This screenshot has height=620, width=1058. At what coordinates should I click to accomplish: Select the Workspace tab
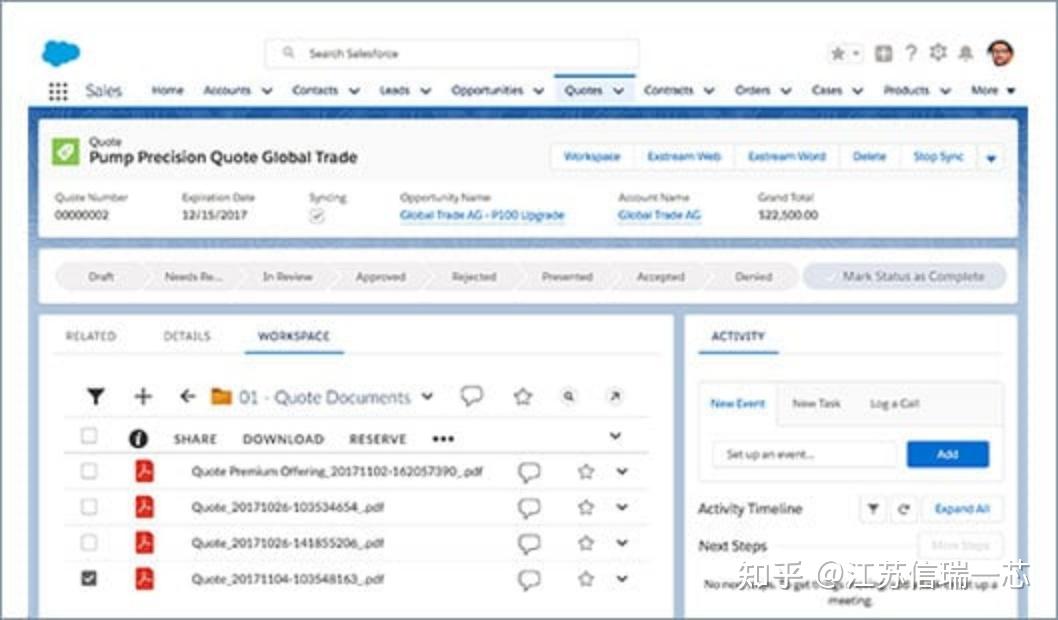click(x=294, y=336)
